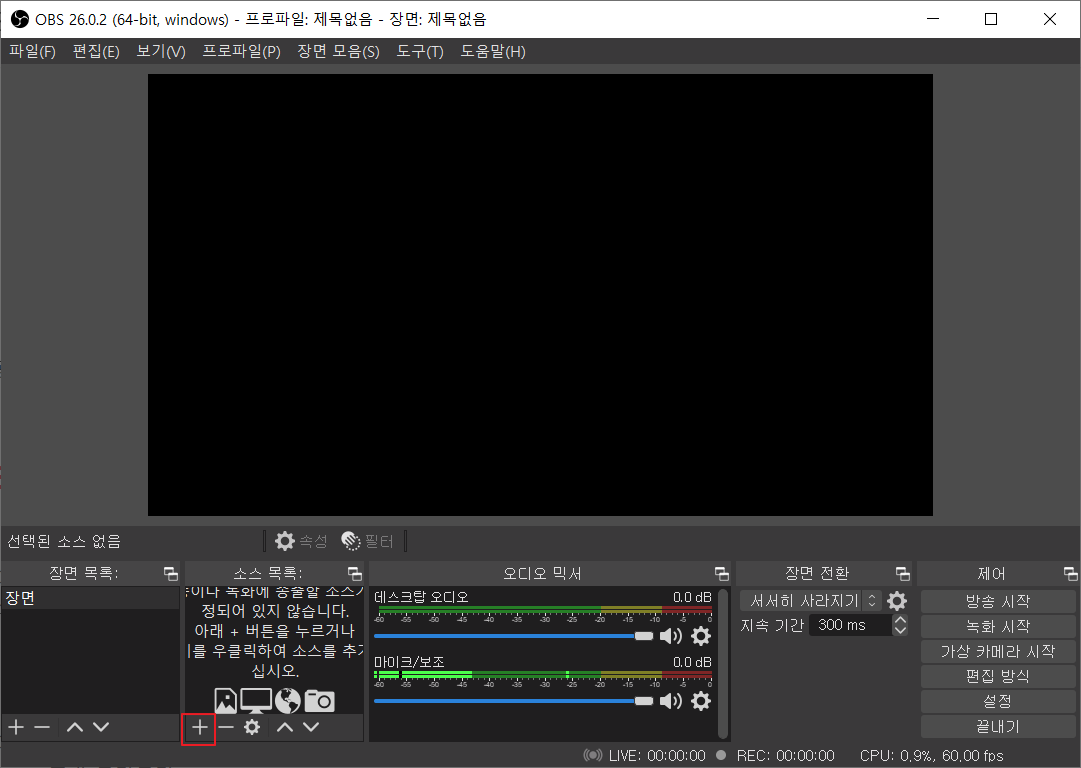Click the image source icon in sources hint
1081x768 pixels.
click(x=225, y=701)
